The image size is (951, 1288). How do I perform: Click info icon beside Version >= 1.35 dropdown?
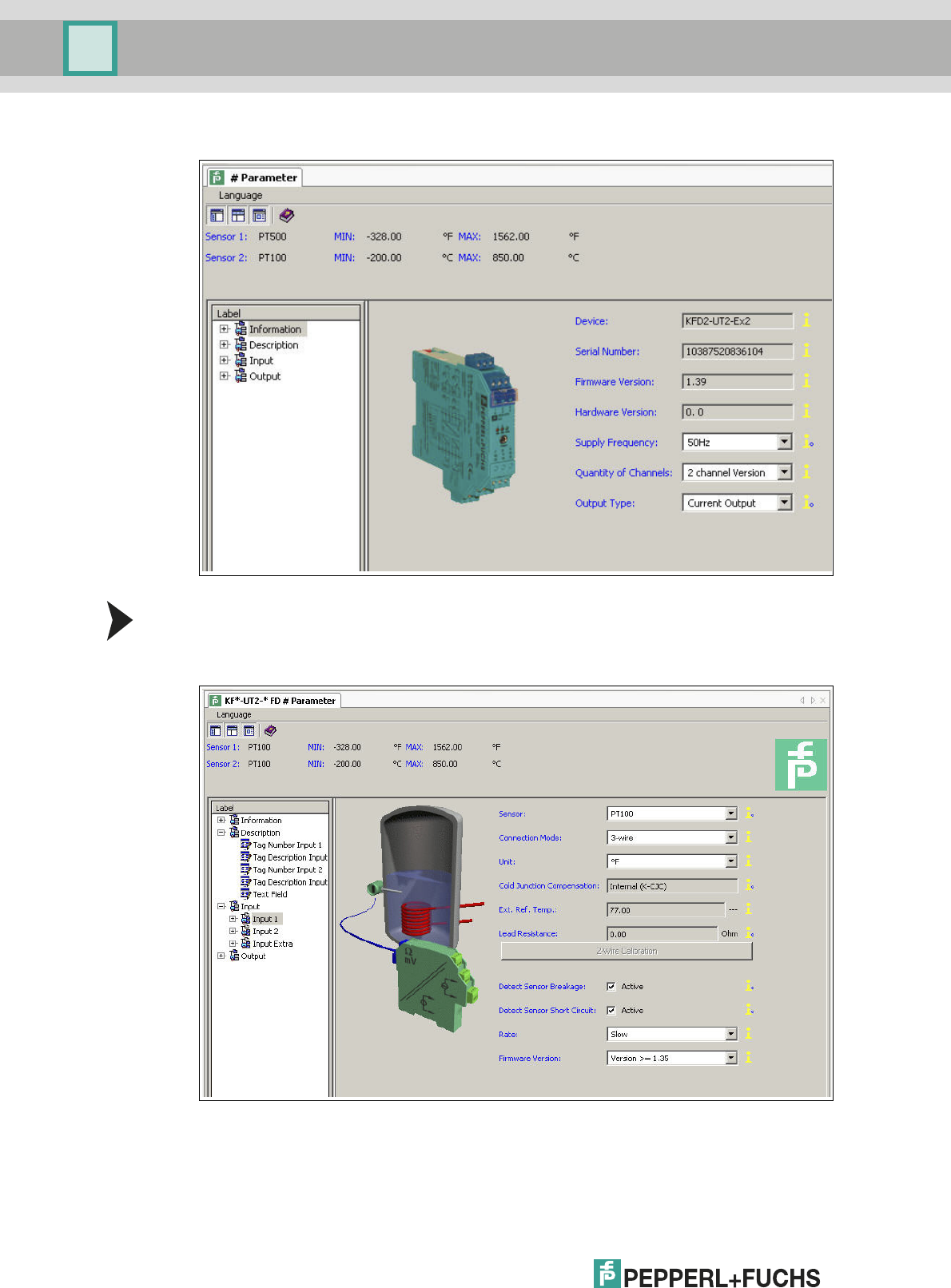[749, 1058]
